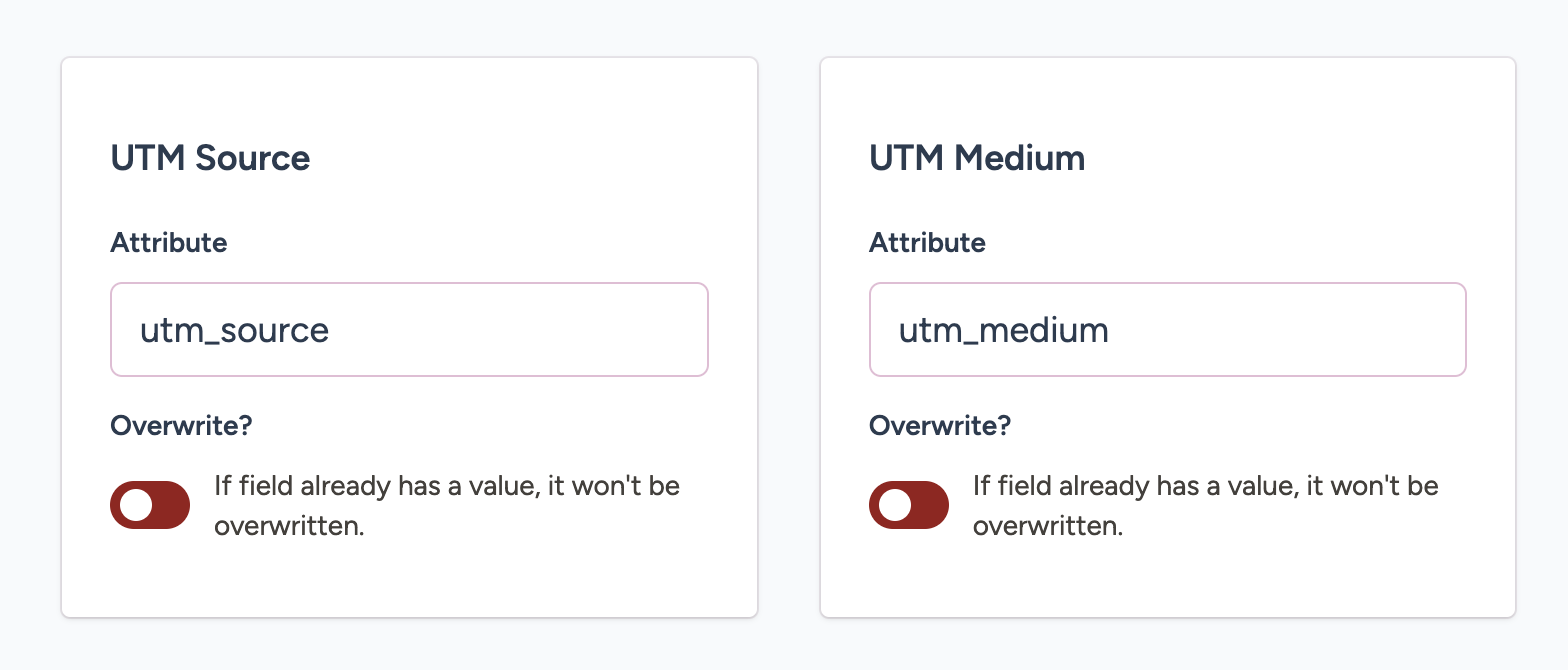Click the utm_source attribute input field
Viewport: 1568px width, 670px height.
[409, 330]
